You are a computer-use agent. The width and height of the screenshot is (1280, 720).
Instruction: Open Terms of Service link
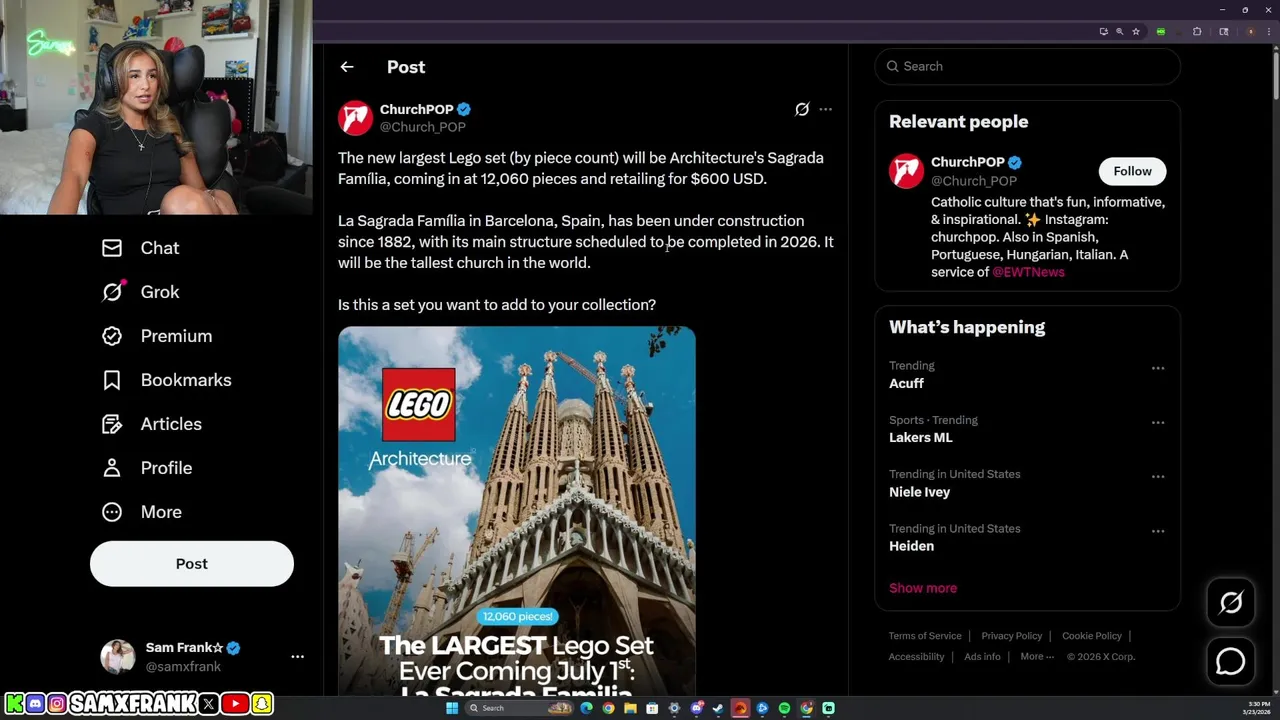(925, 636)
